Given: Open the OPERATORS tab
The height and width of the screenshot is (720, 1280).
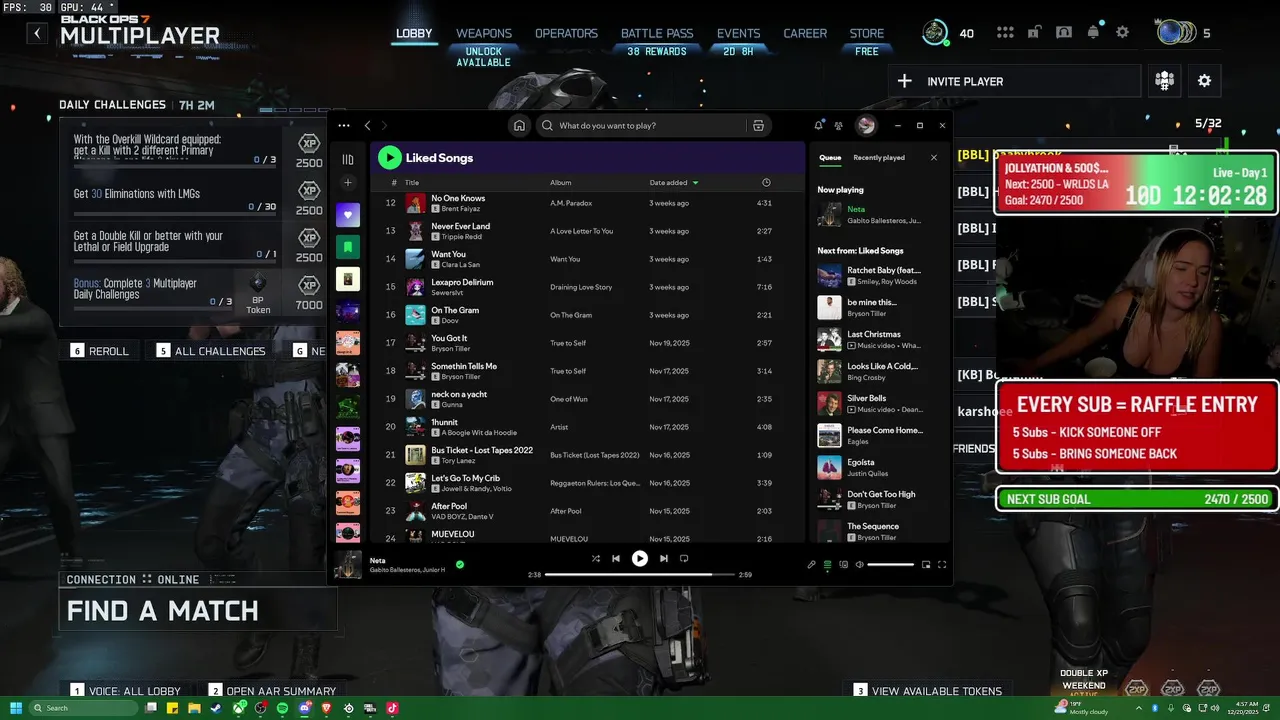Looking at the screenshot, I should (x=566, y=33).
